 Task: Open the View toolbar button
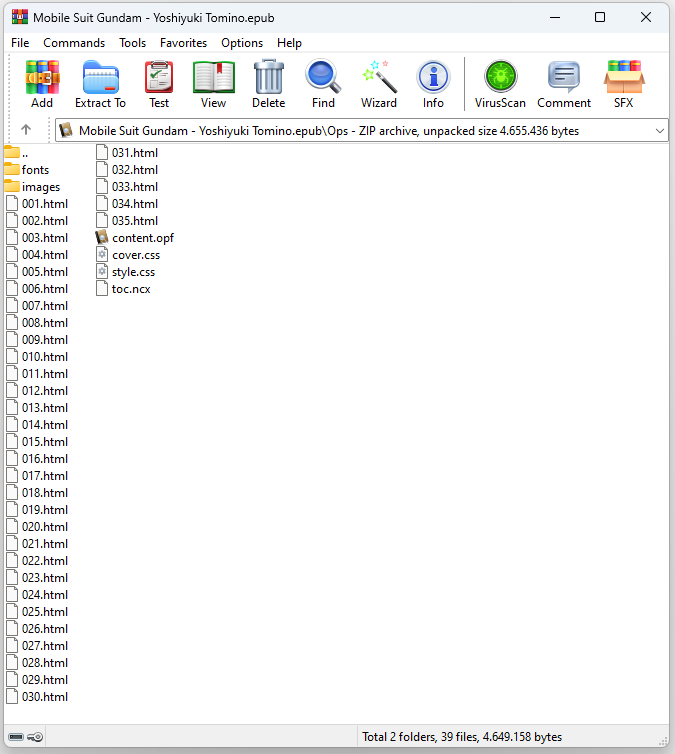213,77
